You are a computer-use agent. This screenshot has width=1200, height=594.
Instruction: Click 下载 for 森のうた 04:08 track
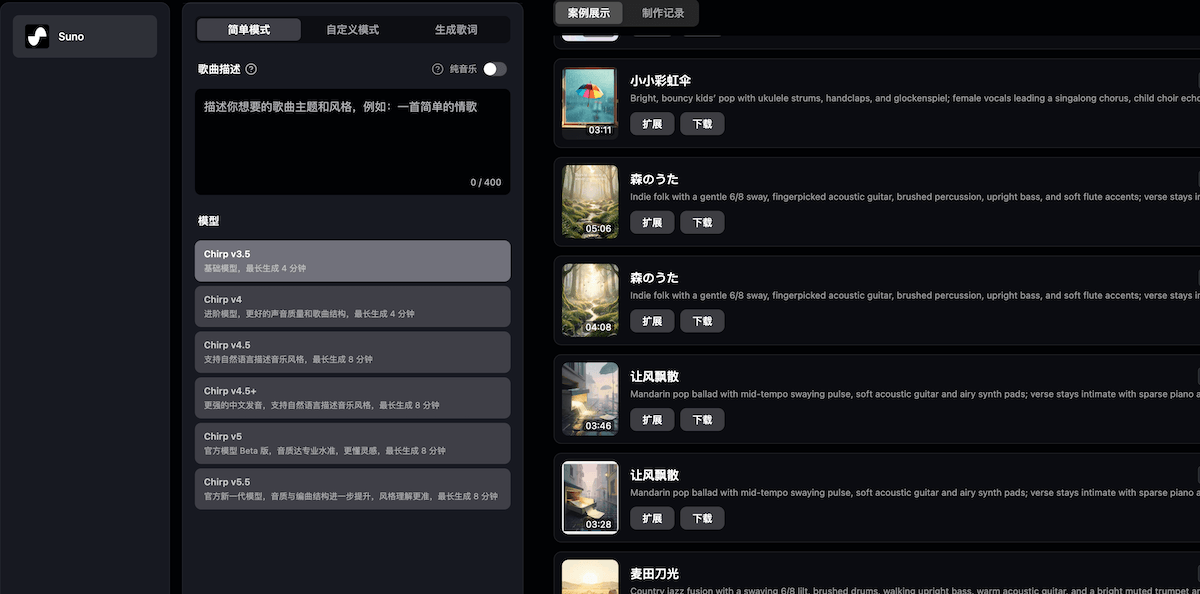[702, 321]
